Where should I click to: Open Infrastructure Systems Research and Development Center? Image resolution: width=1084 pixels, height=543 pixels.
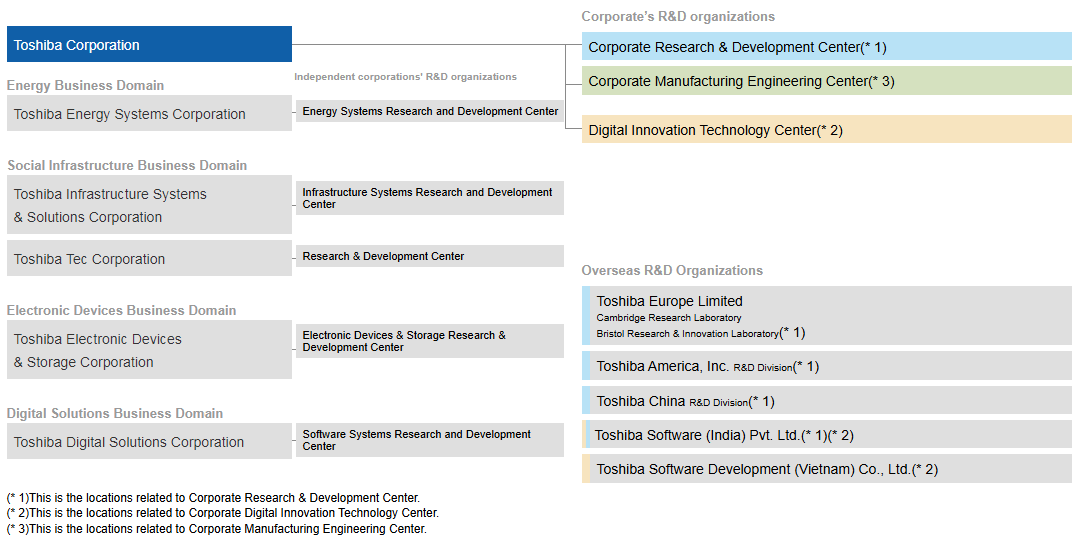pos(429,198)
